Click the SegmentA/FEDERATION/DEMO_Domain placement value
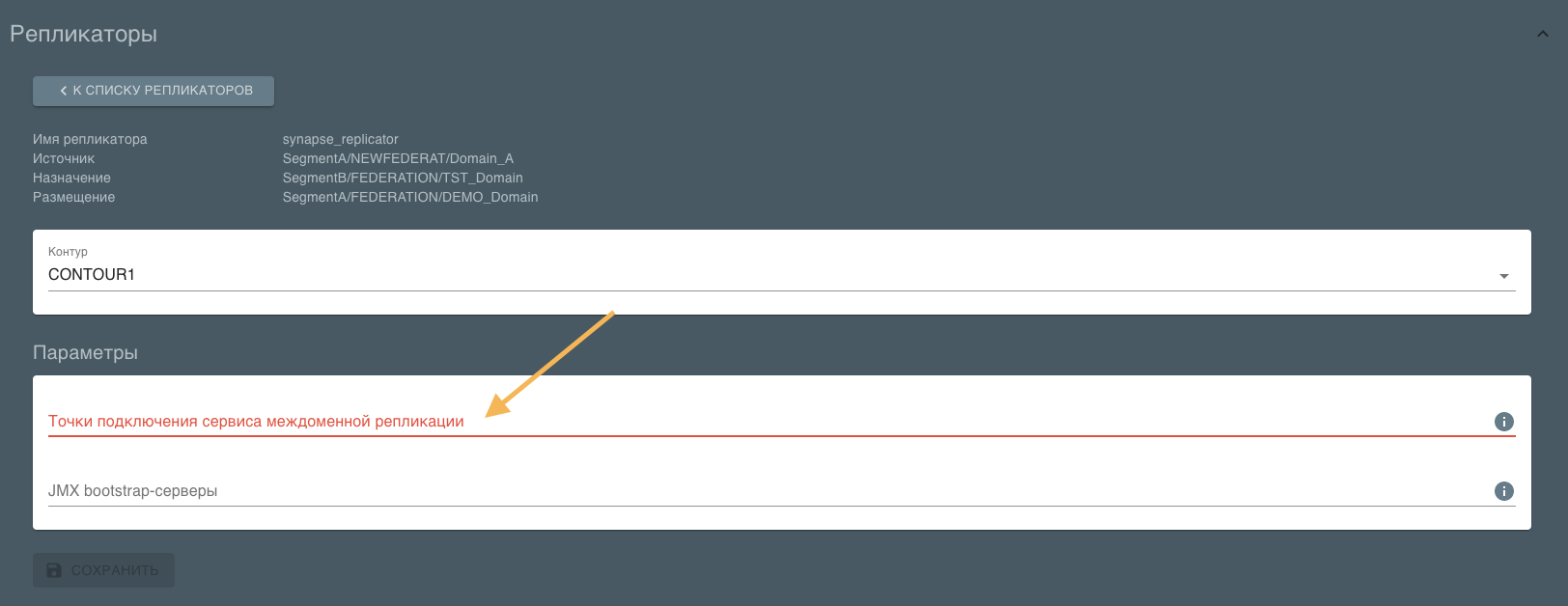 click(x=410, y=197)
